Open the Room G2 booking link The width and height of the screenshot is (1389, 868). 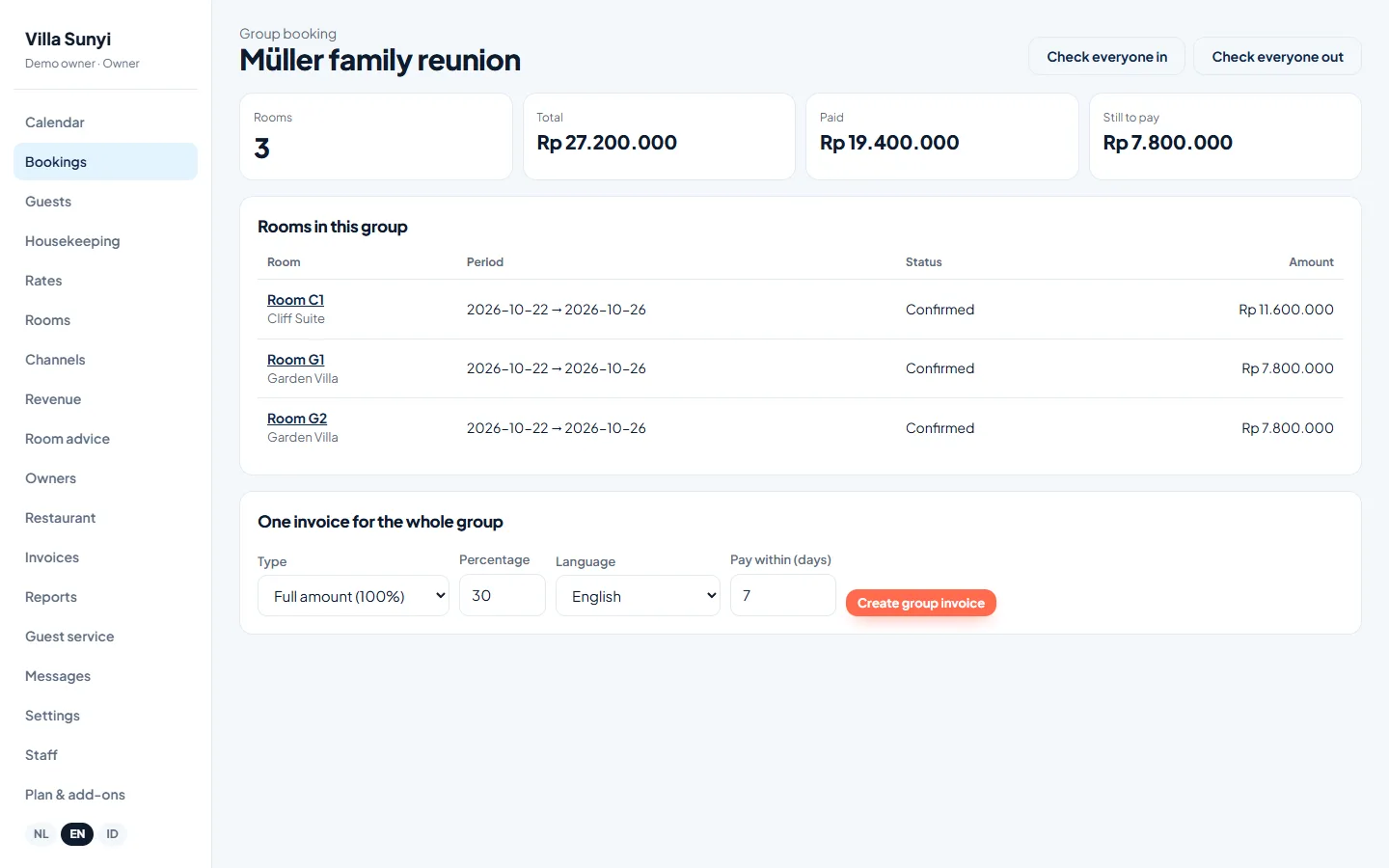coord(297,419)
